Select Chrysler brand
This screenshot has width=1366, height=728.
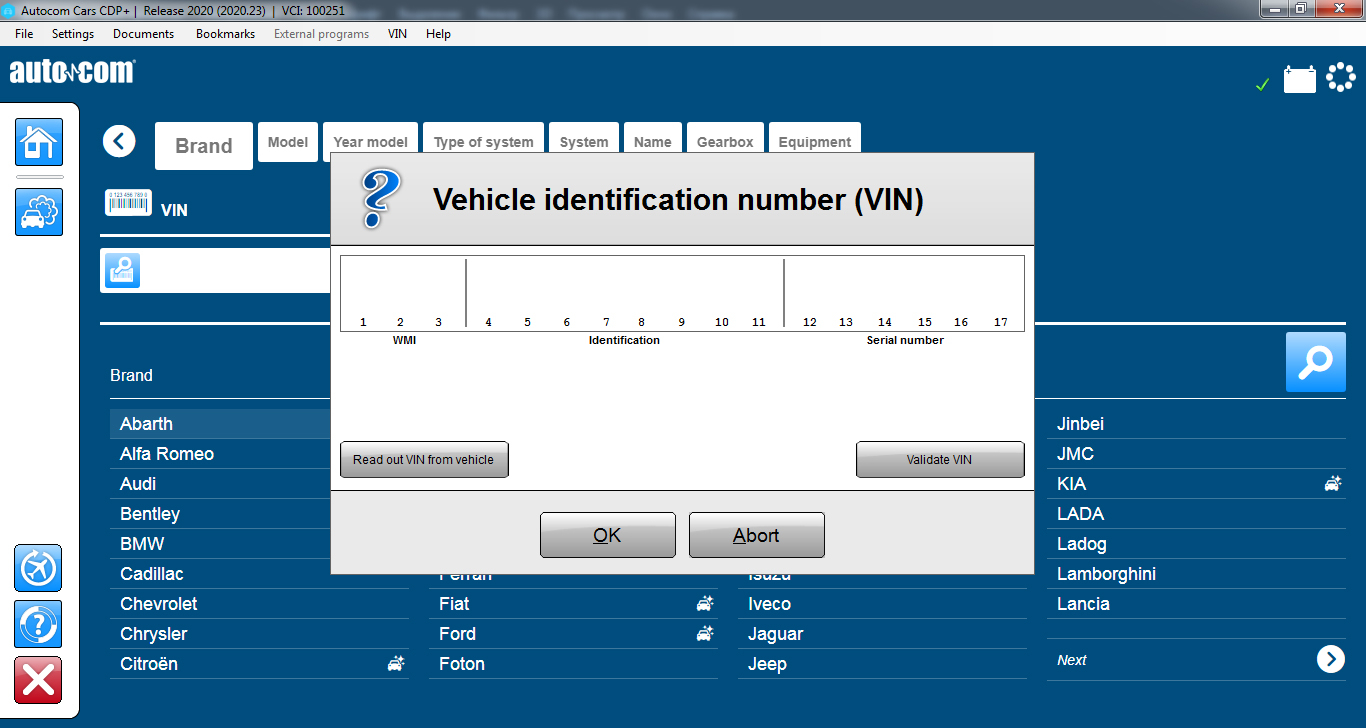click(x=259, y=634)
